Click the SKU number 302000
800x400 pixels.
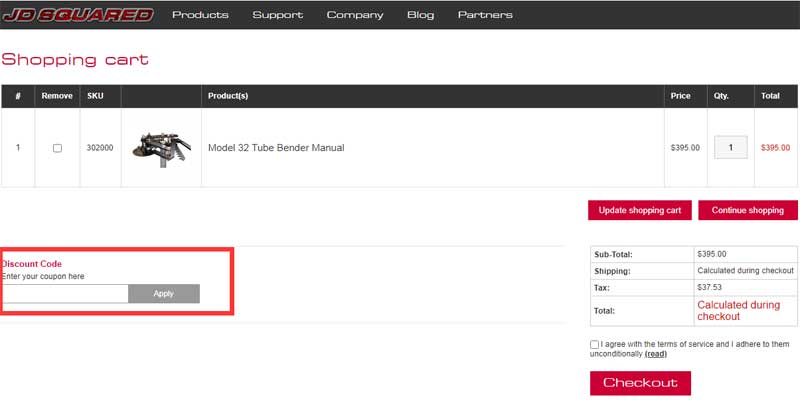tap(100, 148)
